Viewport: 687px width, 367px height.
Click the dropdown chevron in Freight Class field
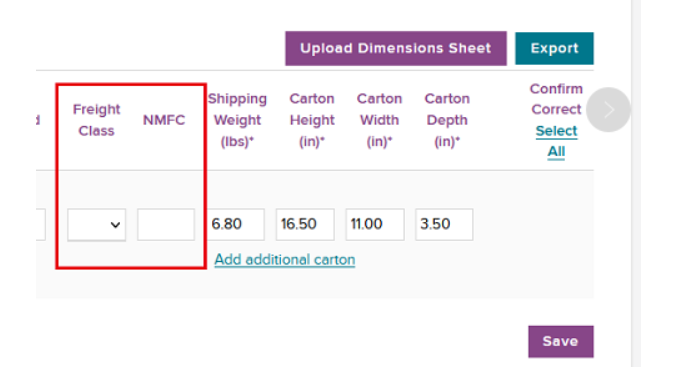115,225
